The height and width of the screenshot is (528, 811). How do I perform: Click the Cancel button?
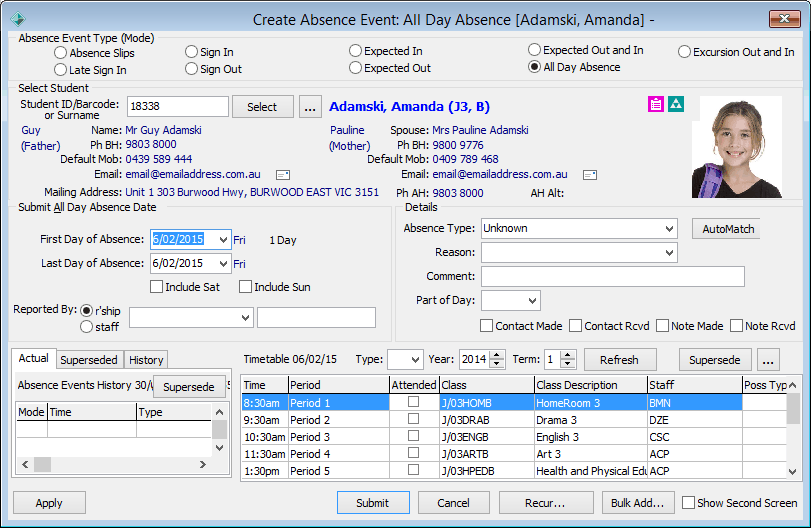coord(454,503)
